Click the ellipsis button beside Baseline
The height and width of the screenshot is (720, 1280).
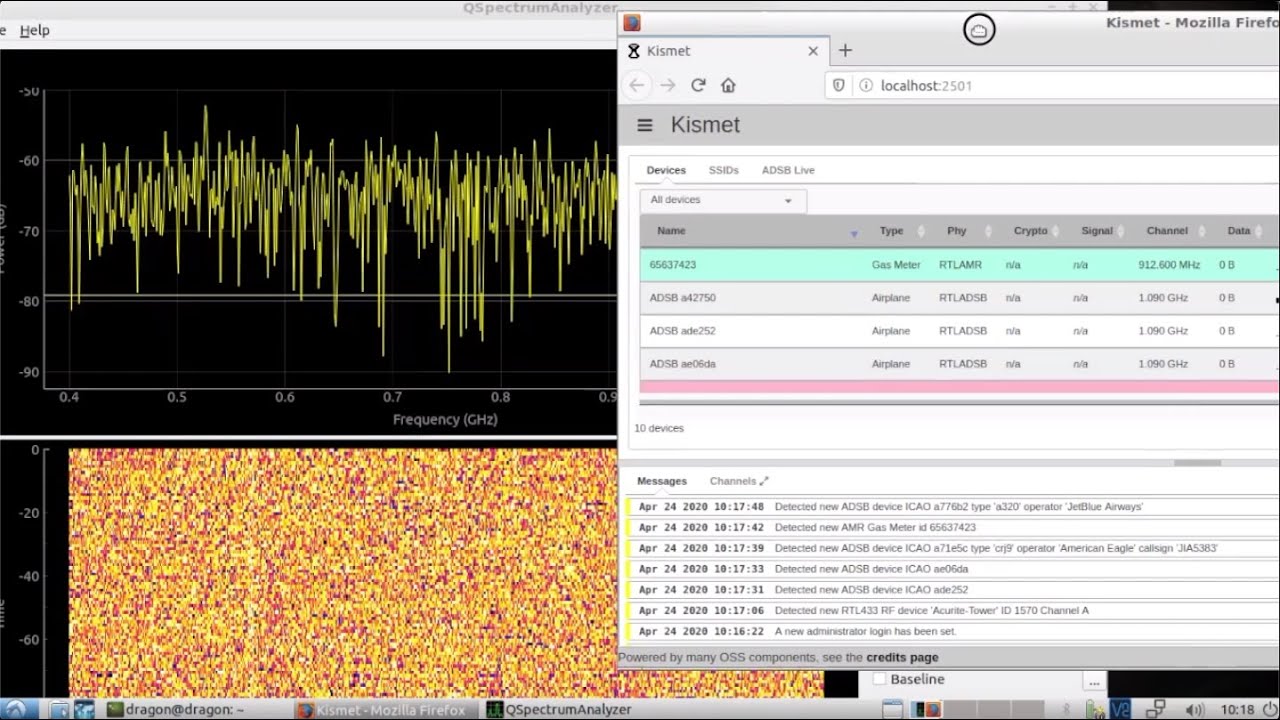click(x=1094, y=681)
